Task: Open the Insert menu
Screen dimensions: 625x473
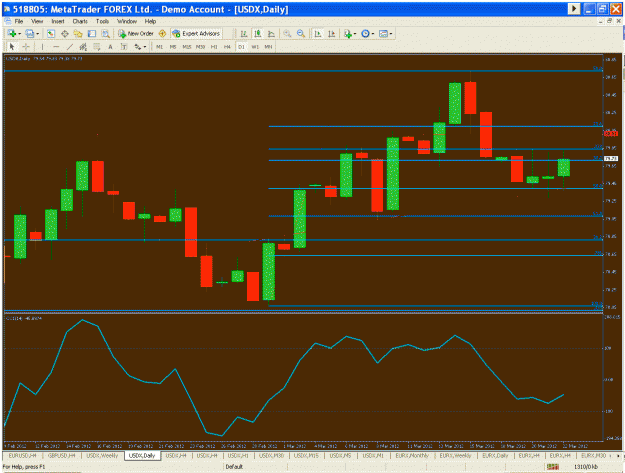Action: coord(58,21)
